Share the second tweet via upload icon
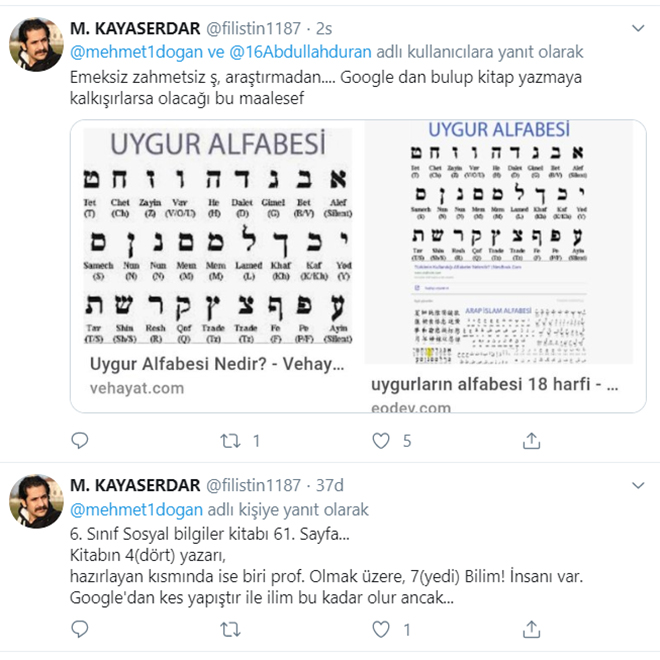Image resolution: width=660 pixels, height=660 pixels. point(531,629)
